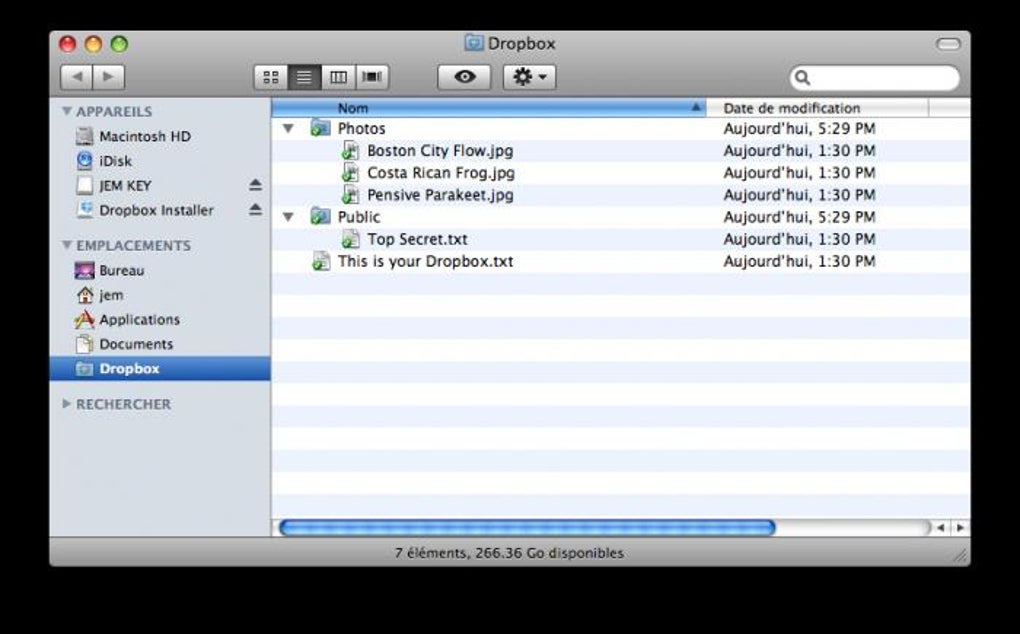Select the Public folder row

pyautogui.click(x=621, y=217)
